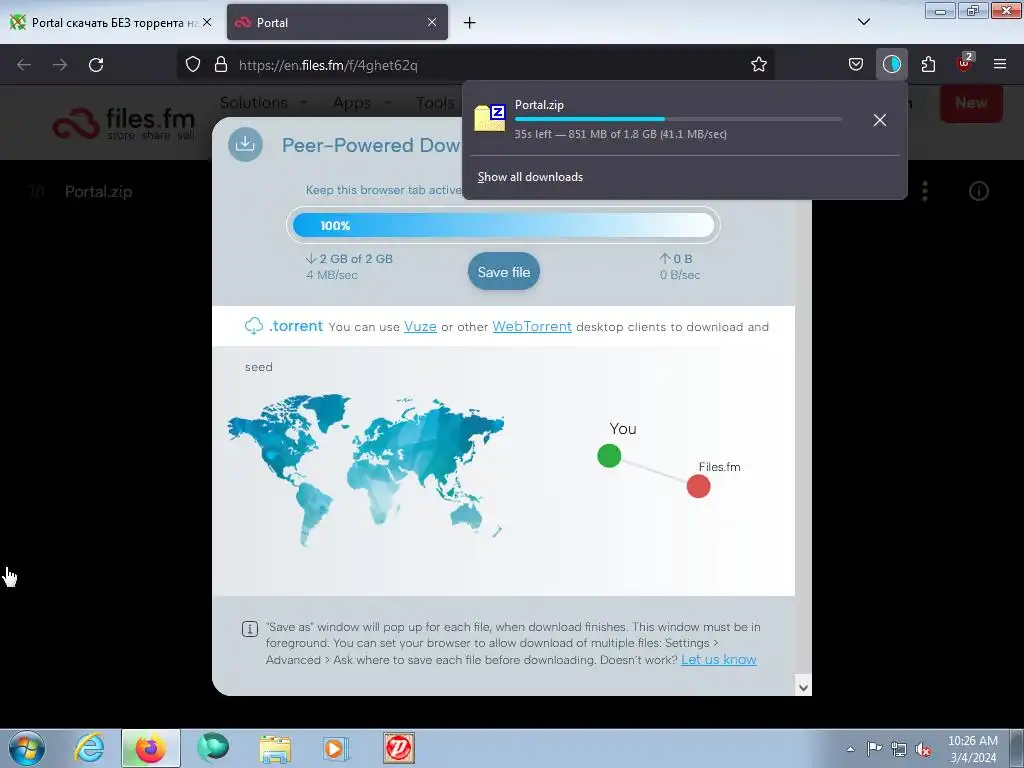Click the Firefox taskbar icon

(x=150, y=748)
